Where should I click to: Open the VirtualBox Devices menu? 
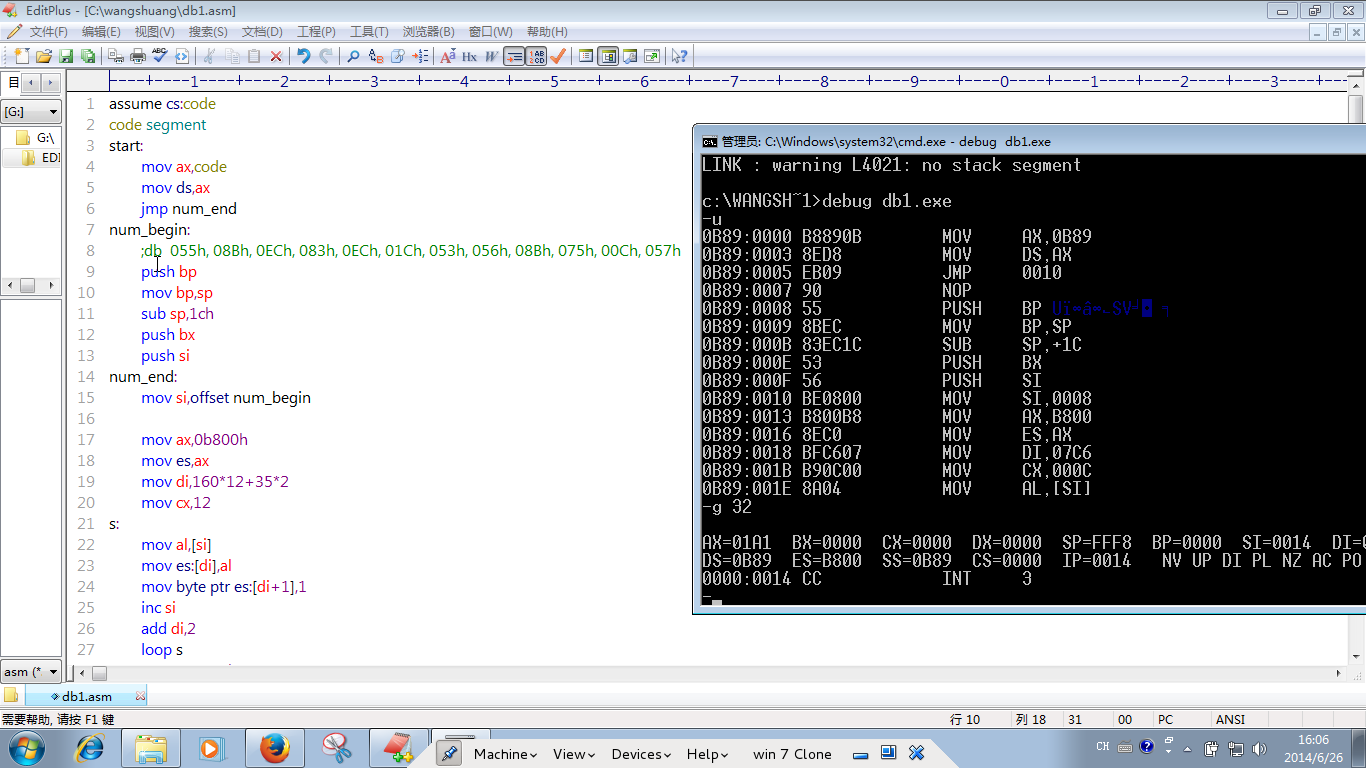coord(642,754)
